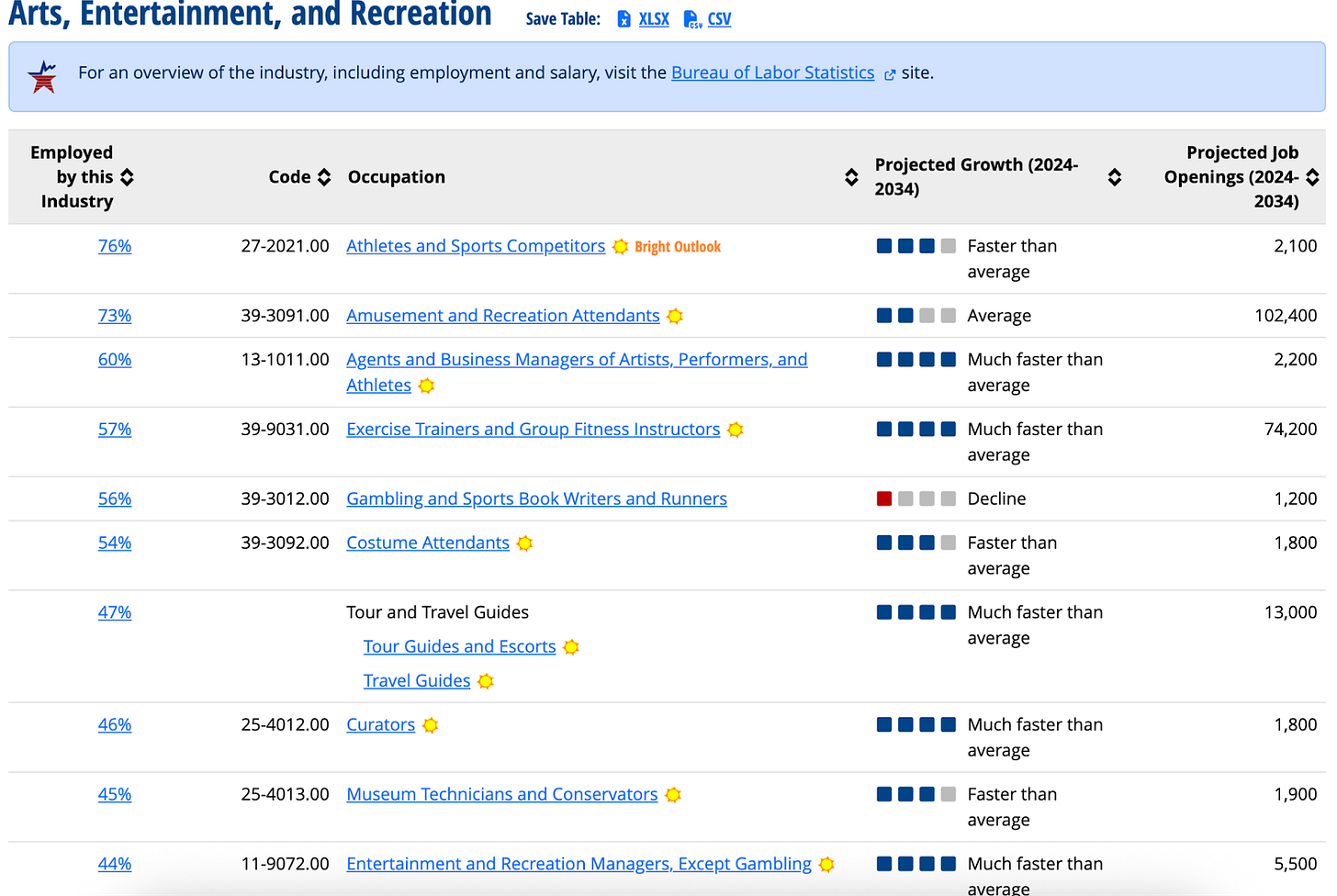Open the 54% employment link
Image resolution: width=1337 pixels, height=896 pixels.
(x=115, y=543)
